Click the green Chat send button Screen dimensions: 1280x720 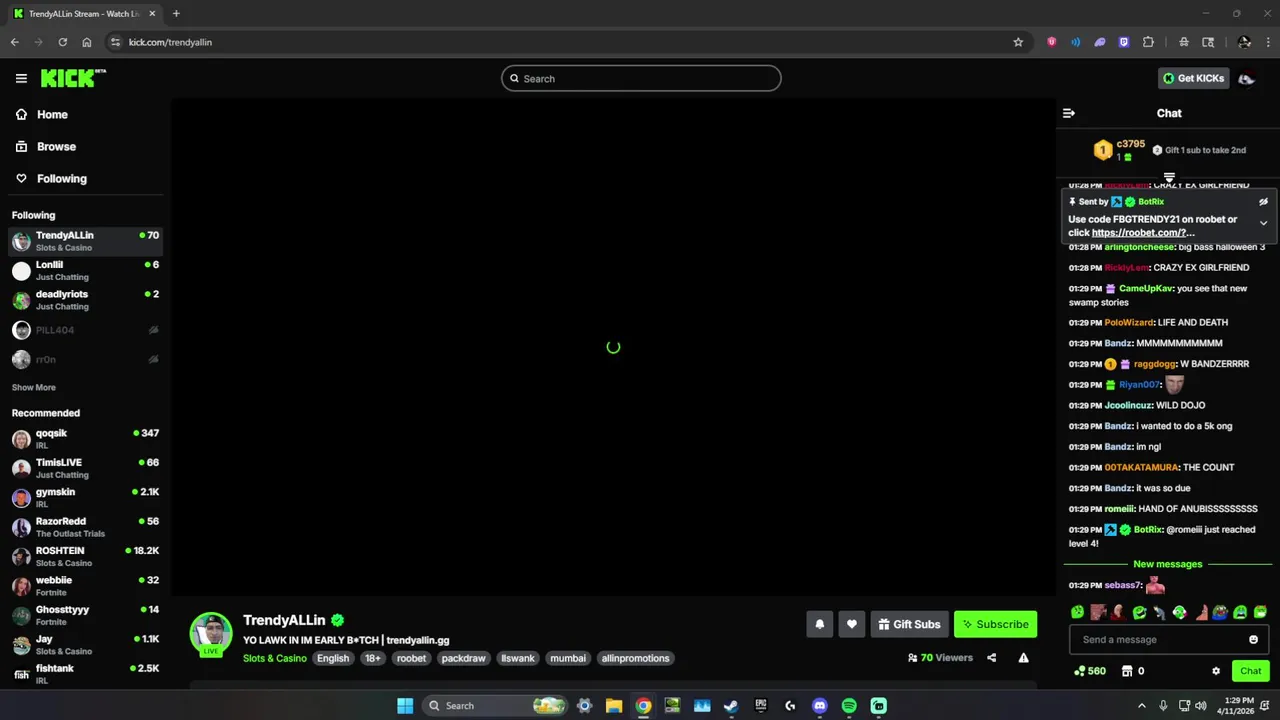tap(1250, 671)
